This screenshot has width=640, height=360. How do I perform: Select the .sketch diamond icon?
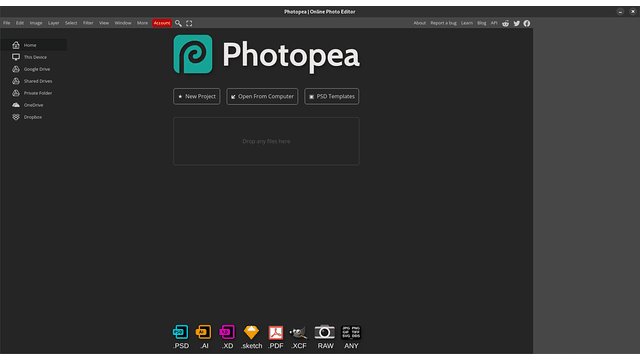pos(251,332)
